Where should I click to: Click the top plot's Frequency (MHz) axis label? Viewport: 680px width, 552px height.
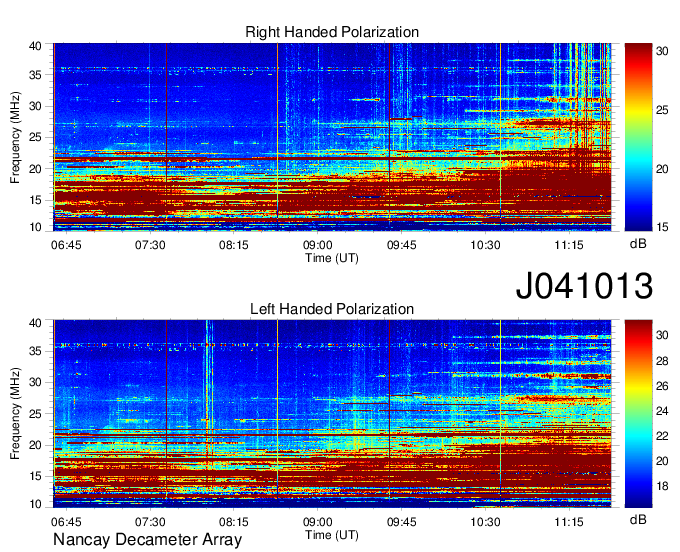15,137
